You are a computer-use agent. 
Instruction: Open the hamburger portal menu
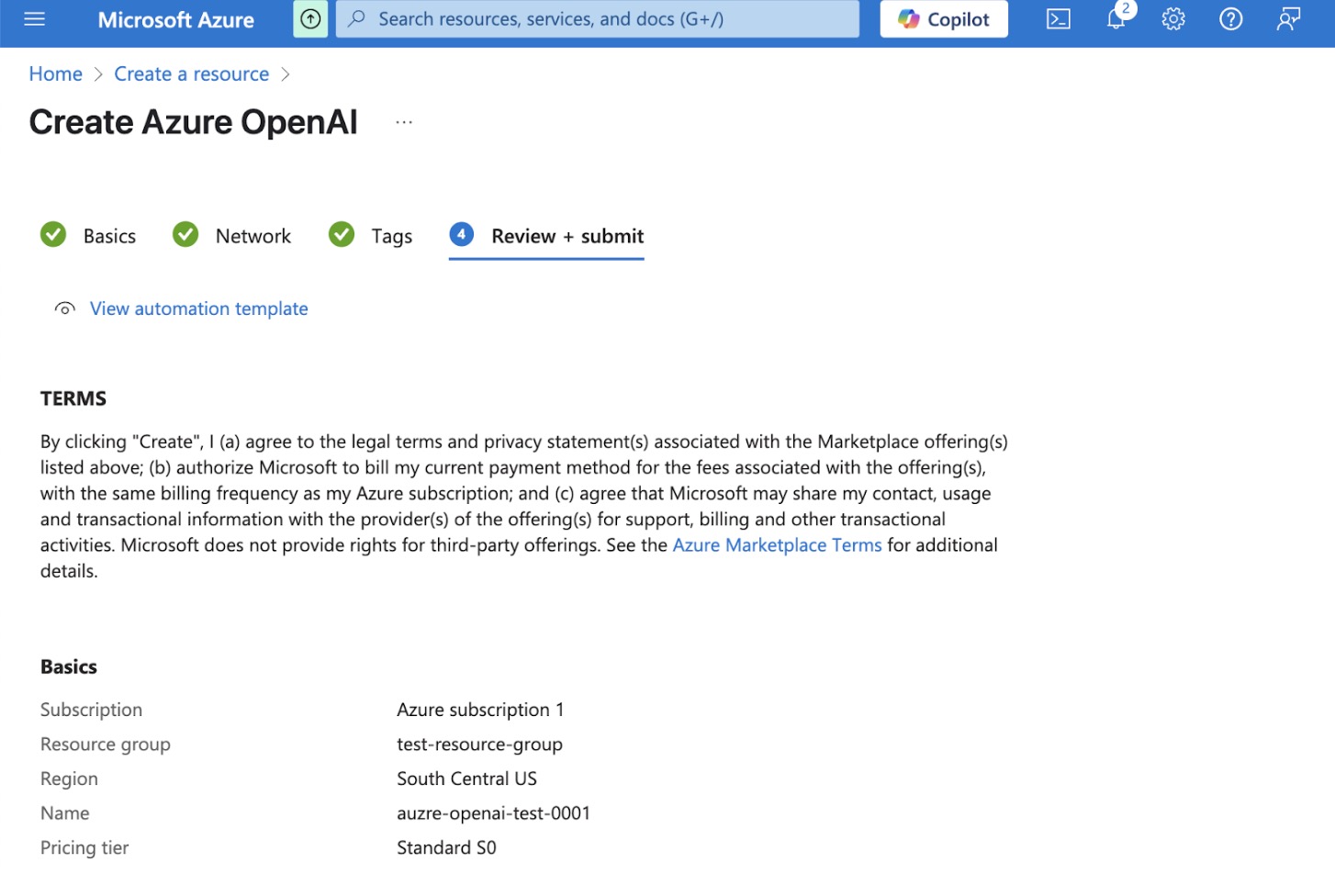tap(34, 19)
